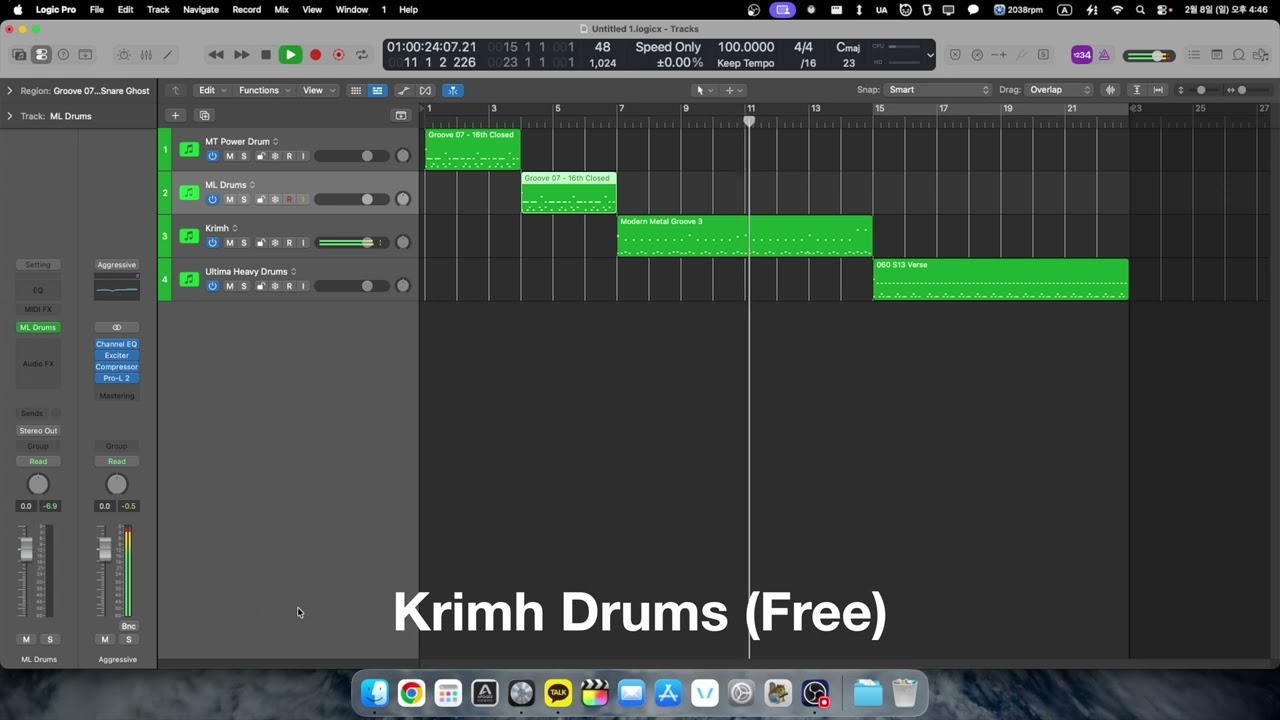Toggle Replace mode X icon
Screen dimensions: 1280x720
[x=955, y=55]
